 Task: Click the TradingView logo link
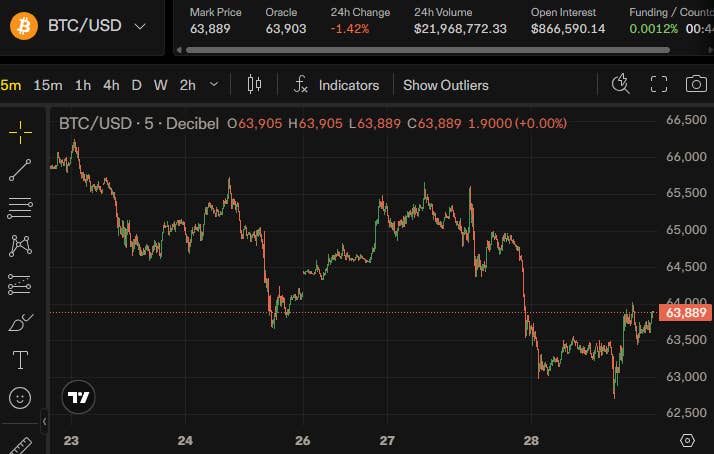point(78,397)
